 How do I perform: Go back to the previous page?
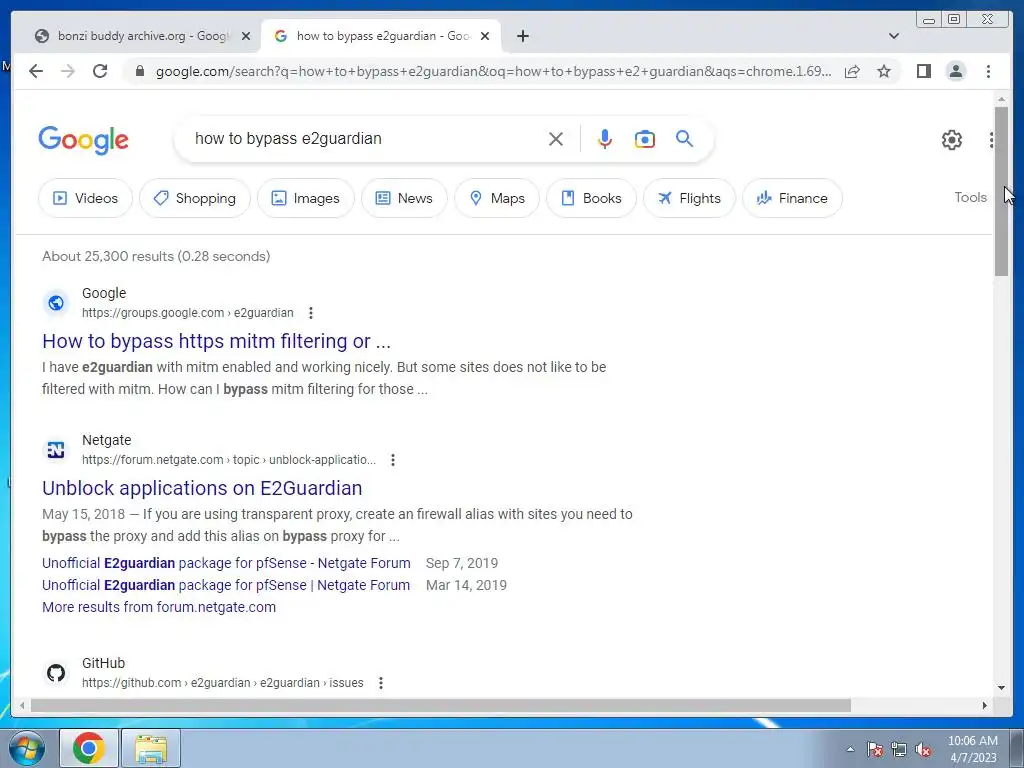(36, 71)
